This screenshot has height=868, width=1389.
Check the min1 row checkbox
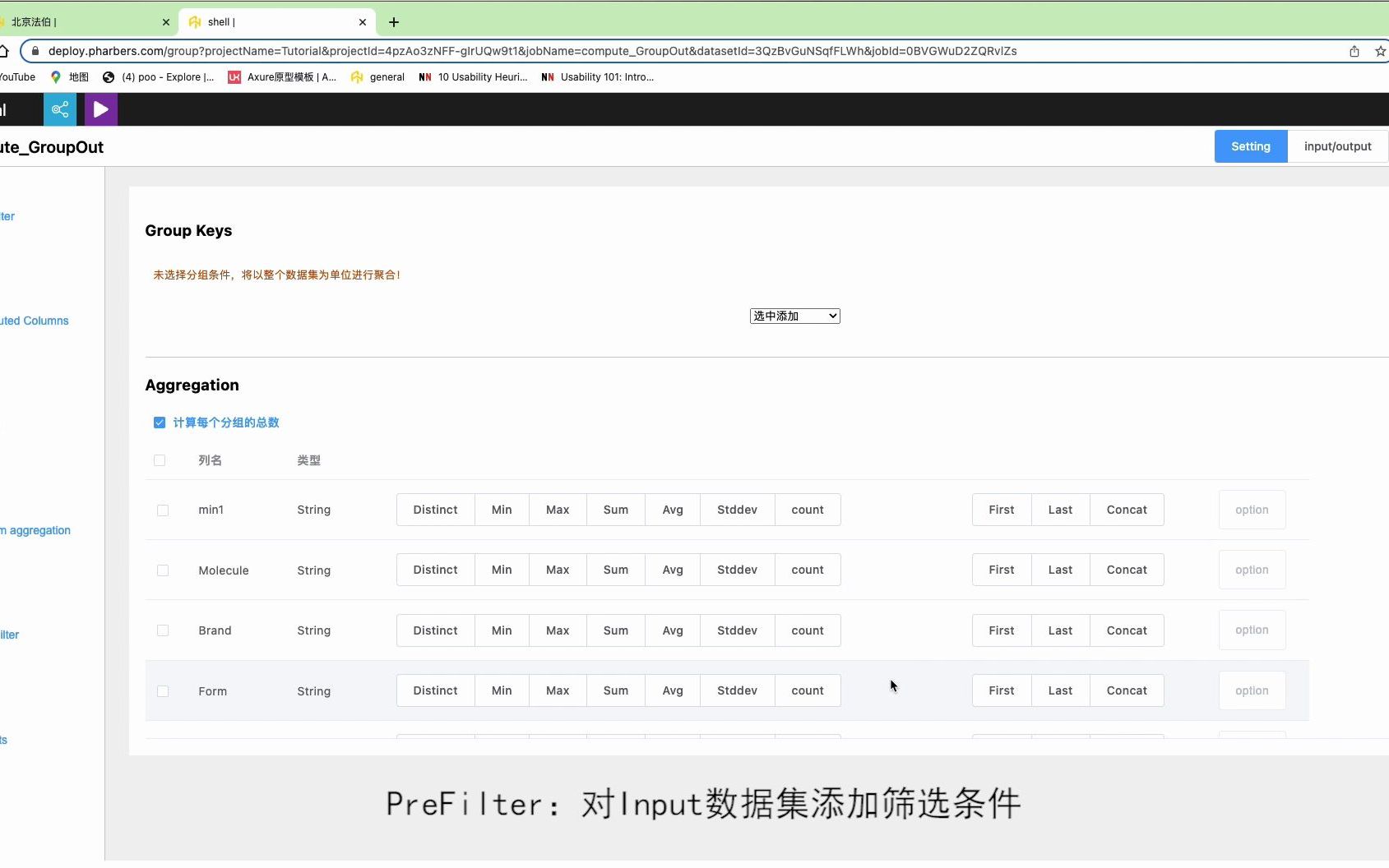(163, 510)
